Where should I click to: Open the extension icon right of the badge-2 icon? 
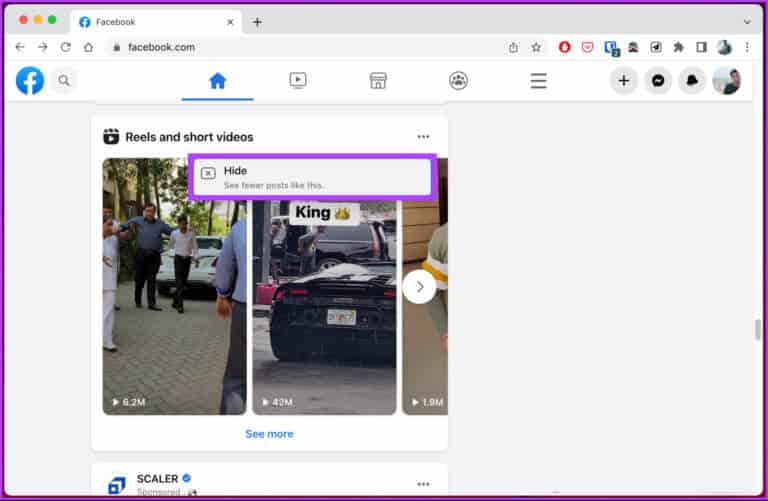click(x=633, y=47)
